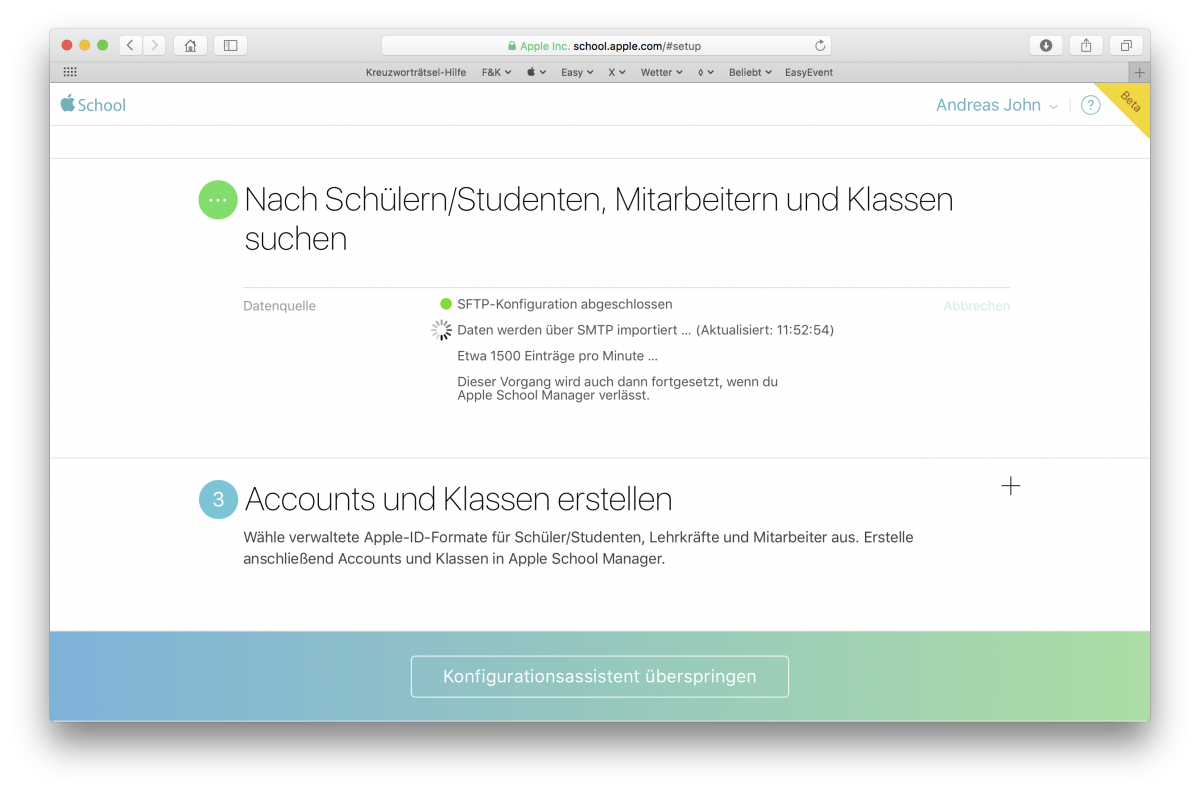1200x793 pixels.
Task: Click the Apple School logo
Action: (93, 104)
